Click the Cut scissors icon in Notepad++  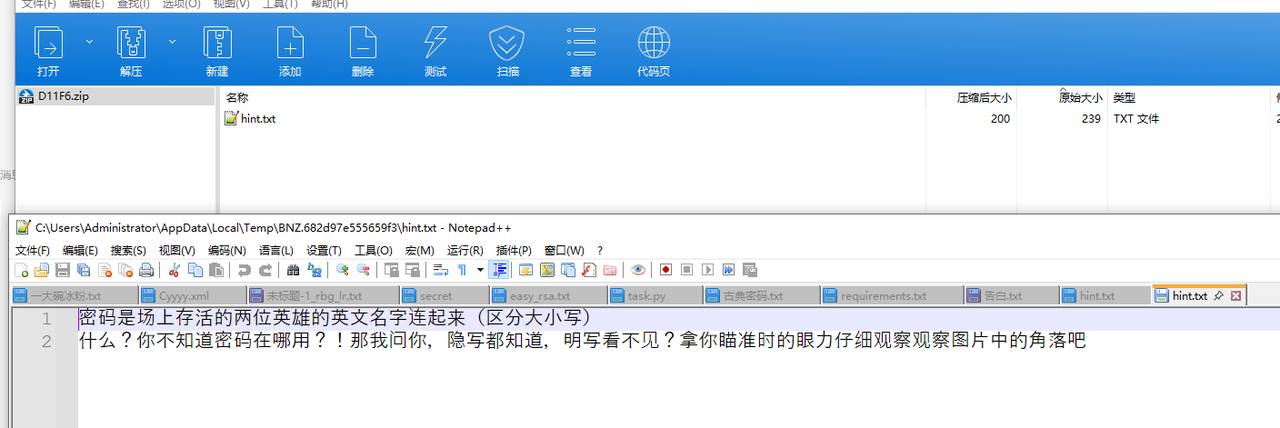point(174,270)
